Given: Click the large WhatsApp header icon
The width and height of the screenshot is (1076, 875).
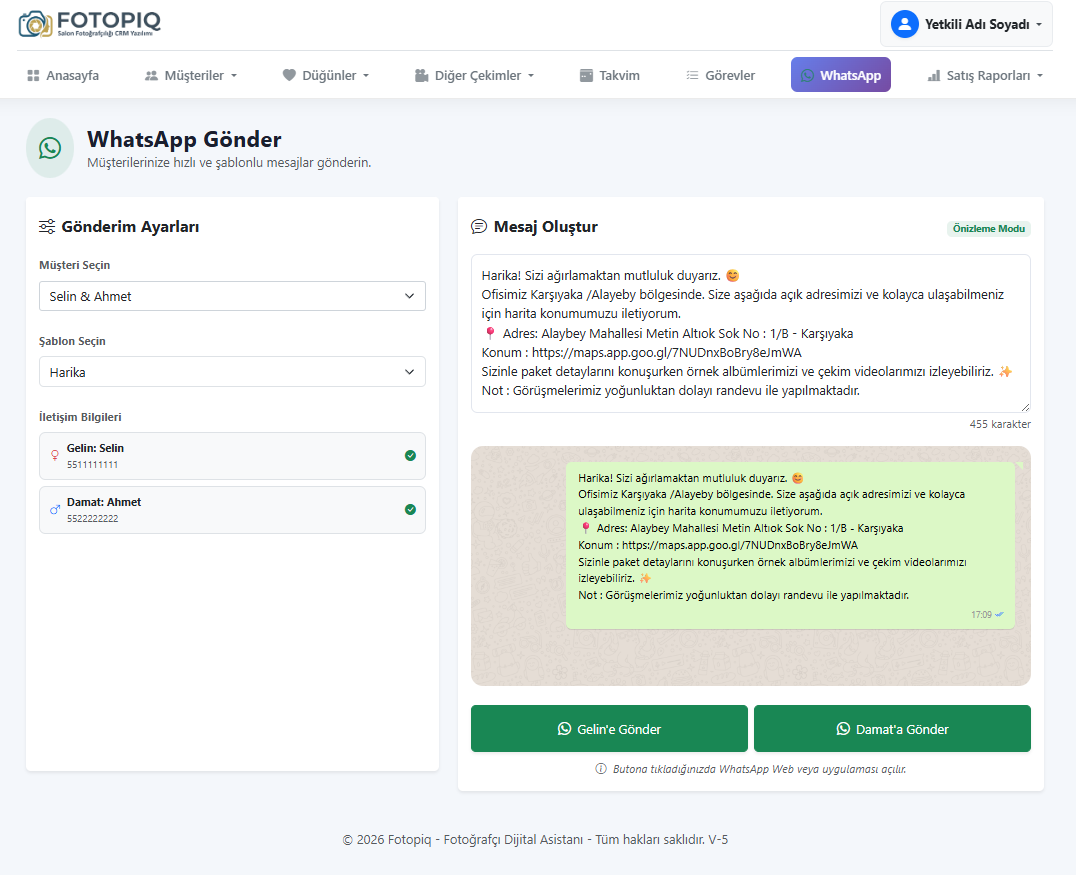Looking at the screenshot, I should tap(50, 148).
